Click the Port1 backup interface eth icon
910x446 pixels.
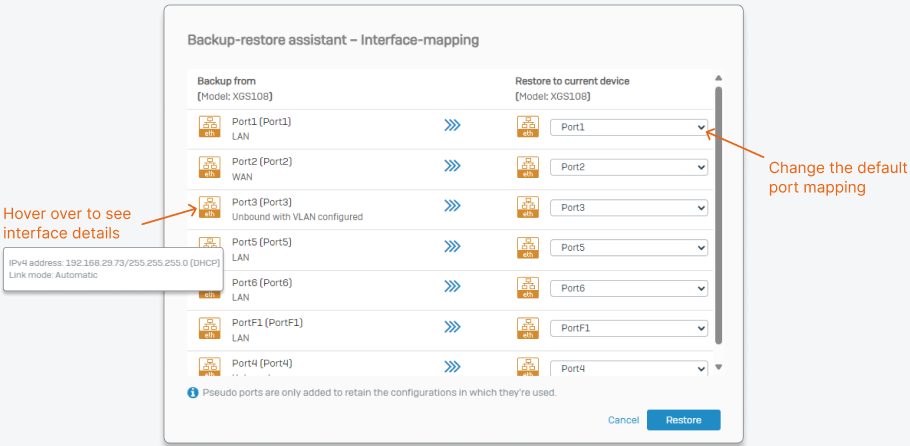[210, 127]
